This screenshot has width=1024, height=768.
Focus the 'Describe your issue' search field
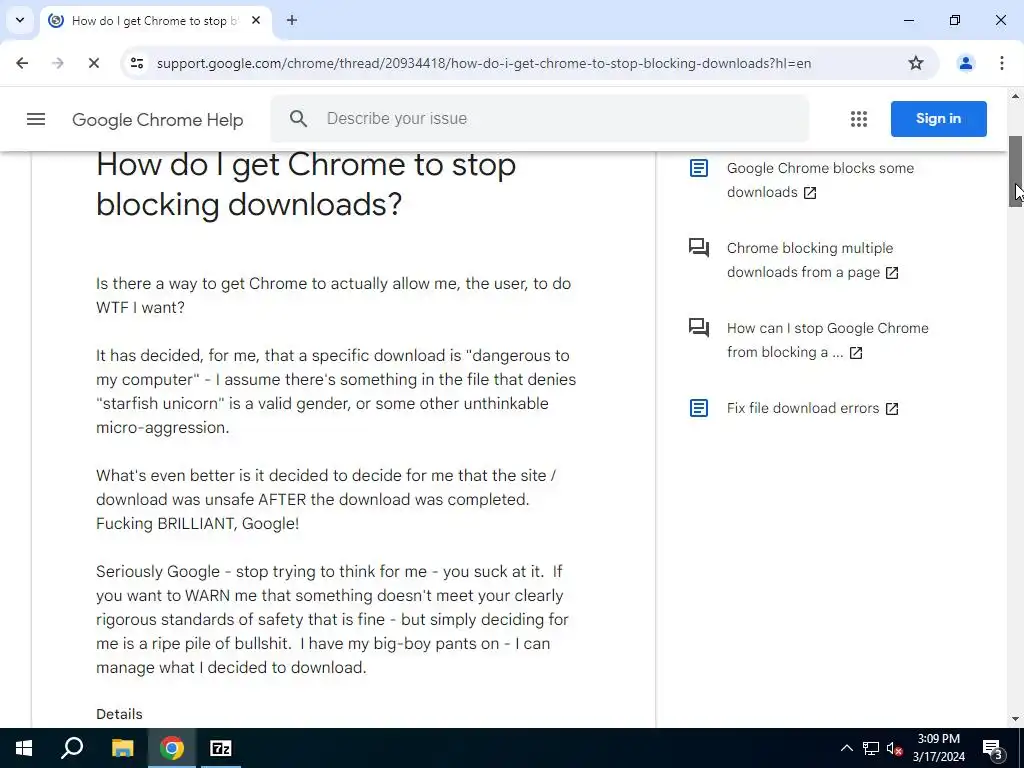point(539,119)
